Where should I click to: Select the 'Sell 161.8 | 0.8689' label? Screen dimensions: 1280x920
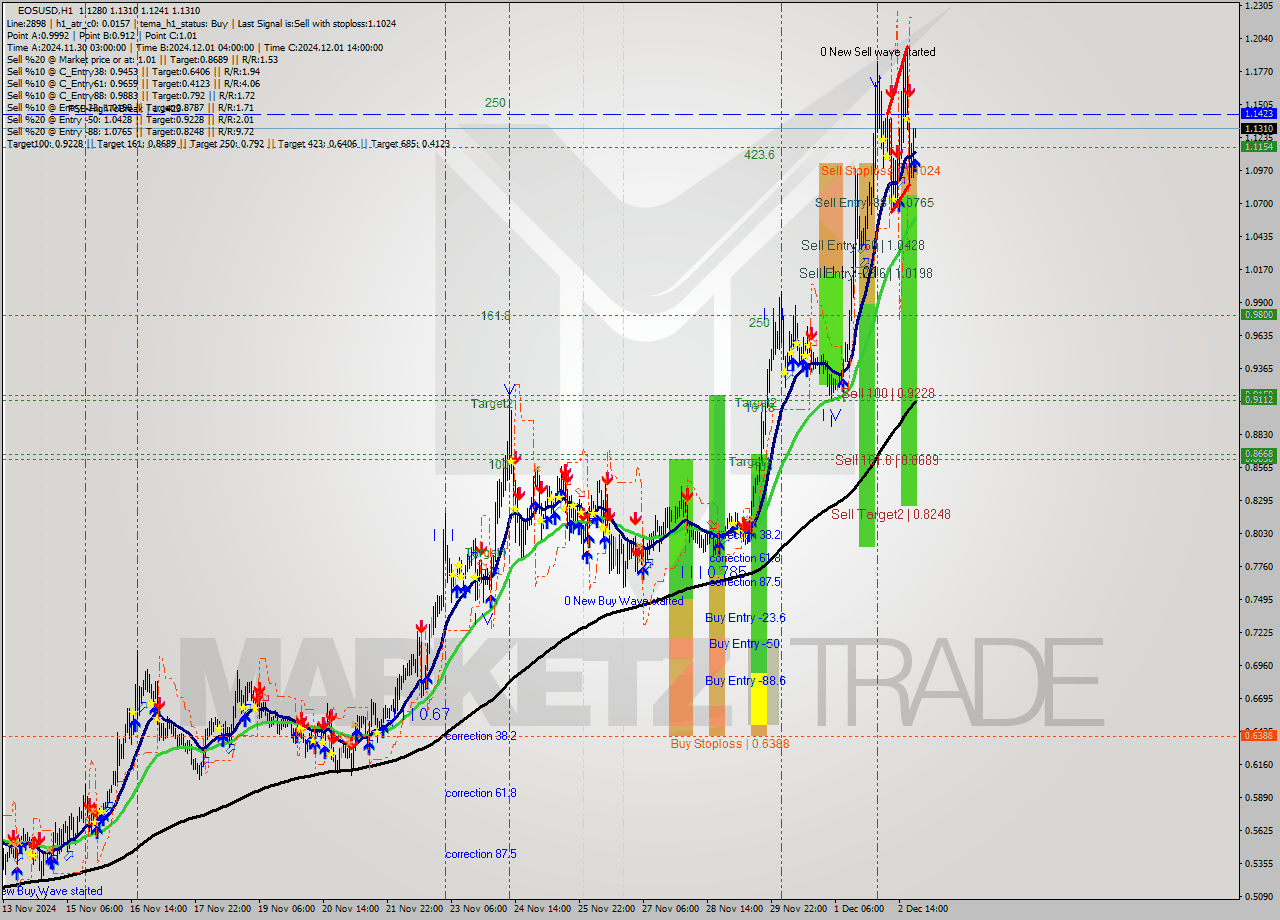tap(887, 460)
